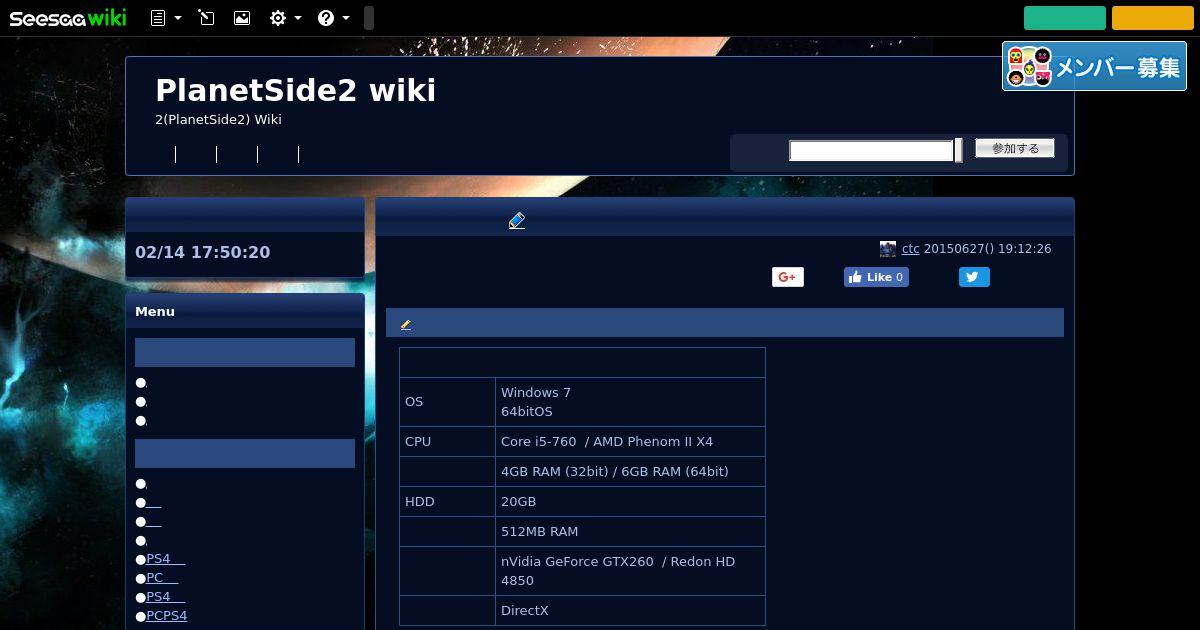1200x630 pixels.
Task: Click the 512MB RAM cell
Action: (x=630, y=532)
